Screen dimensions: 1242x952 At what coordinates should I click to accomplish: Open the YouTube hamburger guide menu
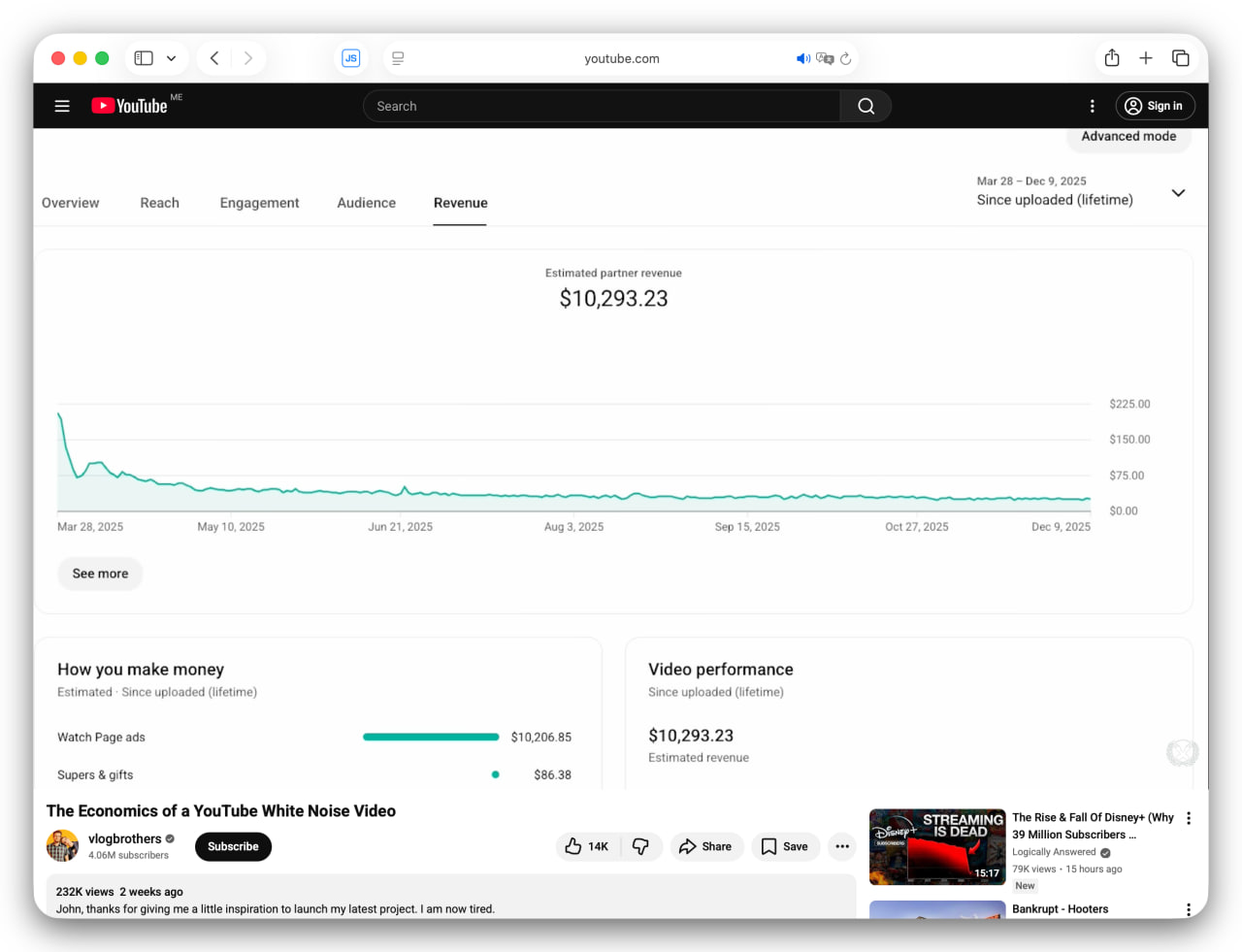click(x=62, y=106)
